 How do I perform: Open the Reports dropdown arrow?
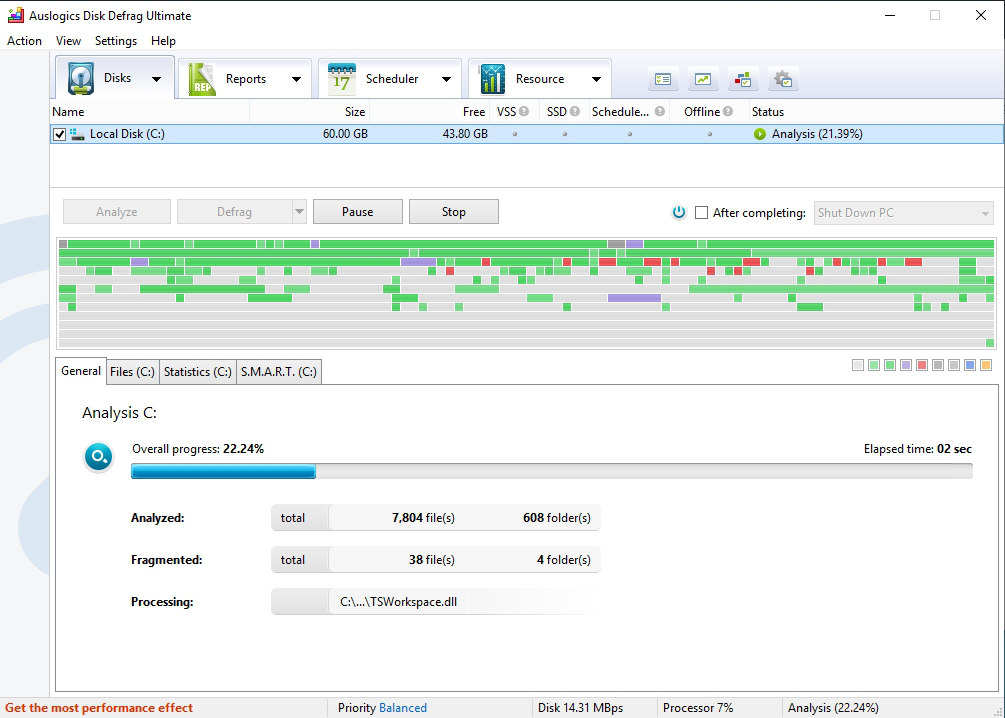296,79
